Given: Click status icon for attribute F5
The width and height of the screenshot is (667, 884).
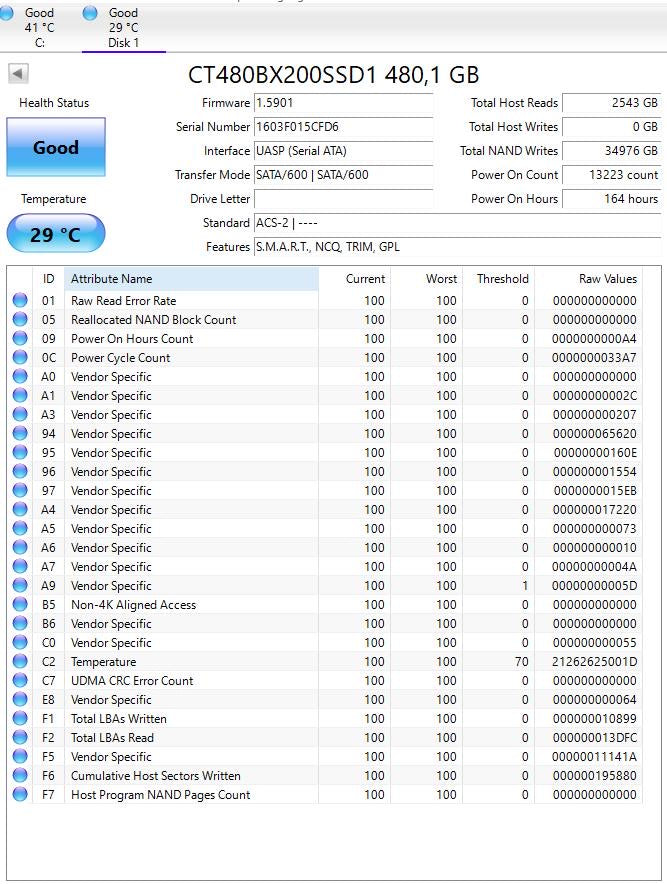Looking at the screenshot, I should click(20, 756).
